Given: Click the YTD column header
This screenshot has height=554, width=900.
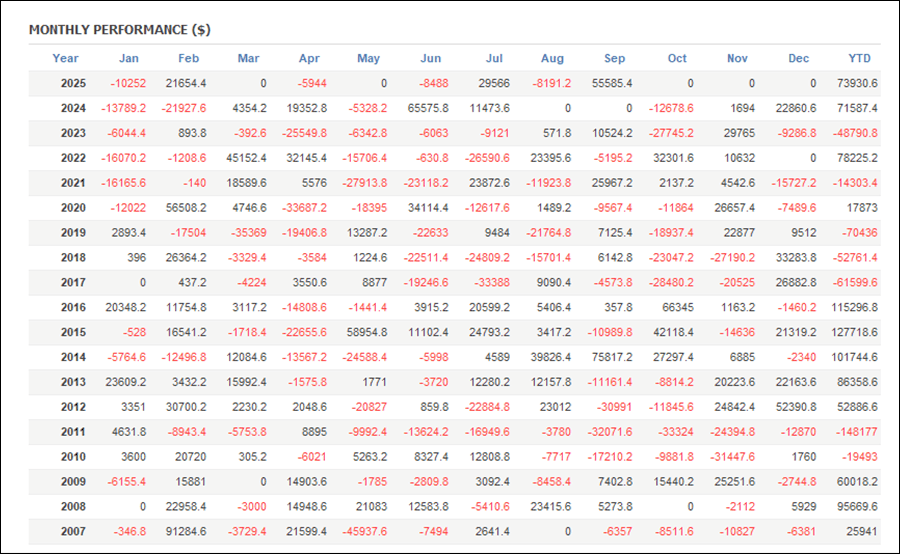Looking at the screenshot, I should pyautogui.click(x=859, y=58).
